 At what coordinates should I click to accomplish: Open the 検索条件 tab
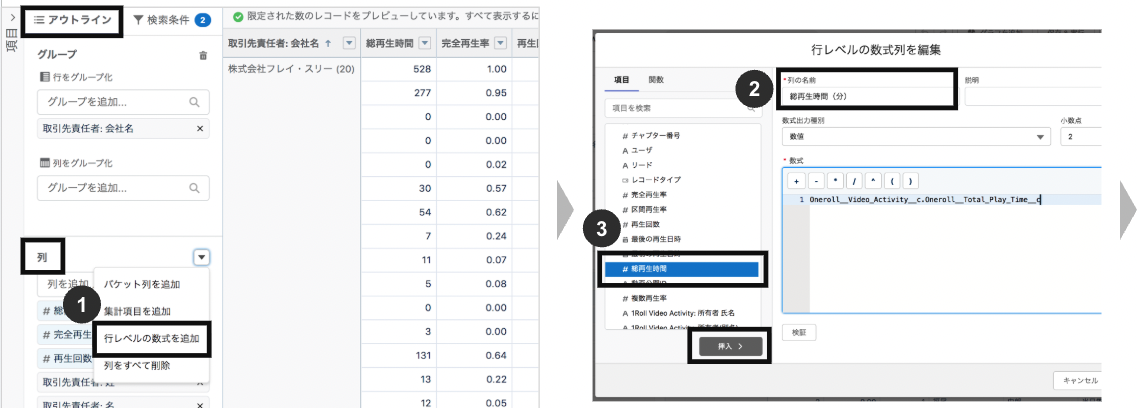171,20
